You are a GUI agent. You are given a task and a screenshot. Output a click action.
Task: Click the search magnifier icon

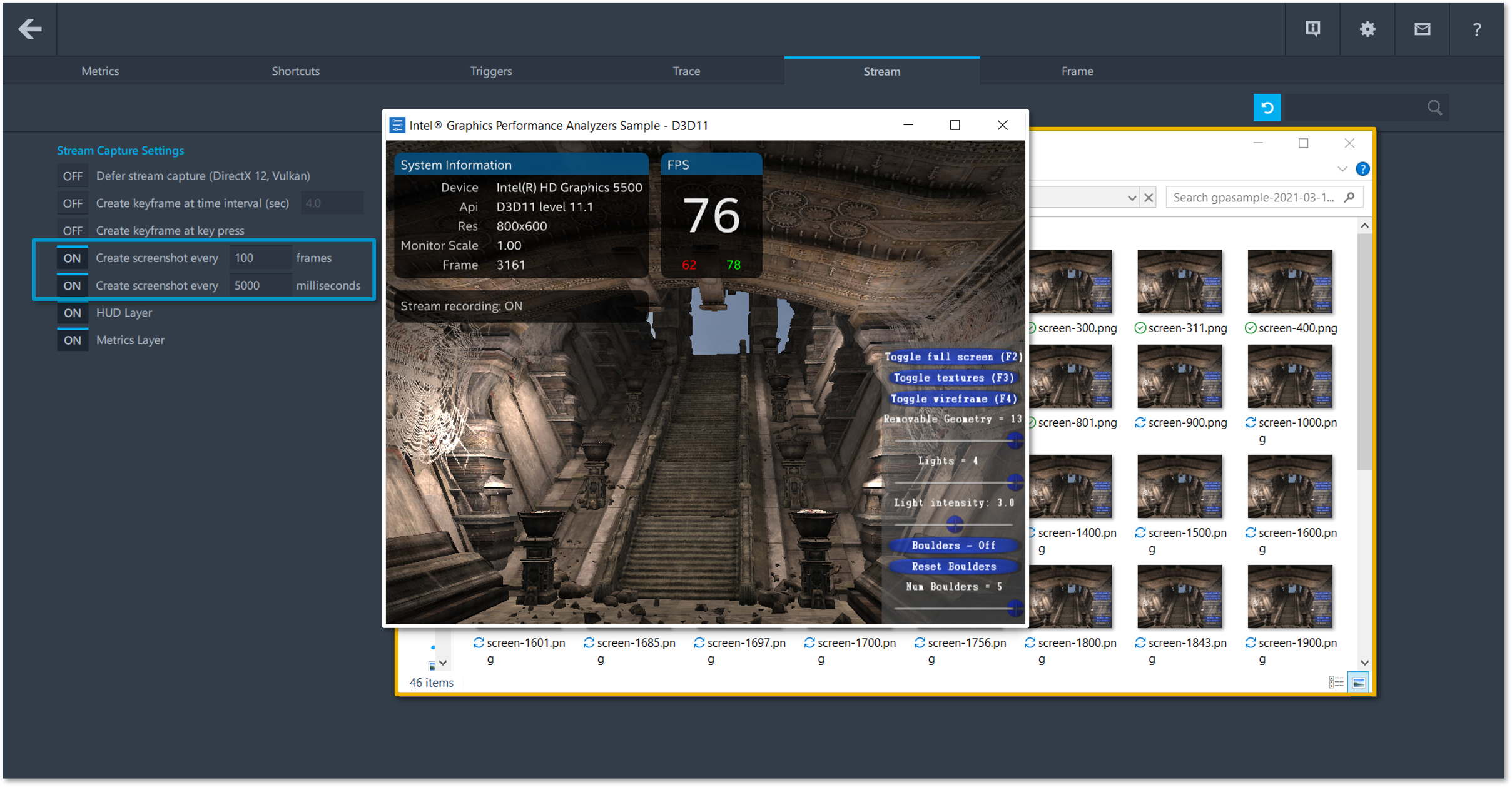click(x=1434, y=108)
